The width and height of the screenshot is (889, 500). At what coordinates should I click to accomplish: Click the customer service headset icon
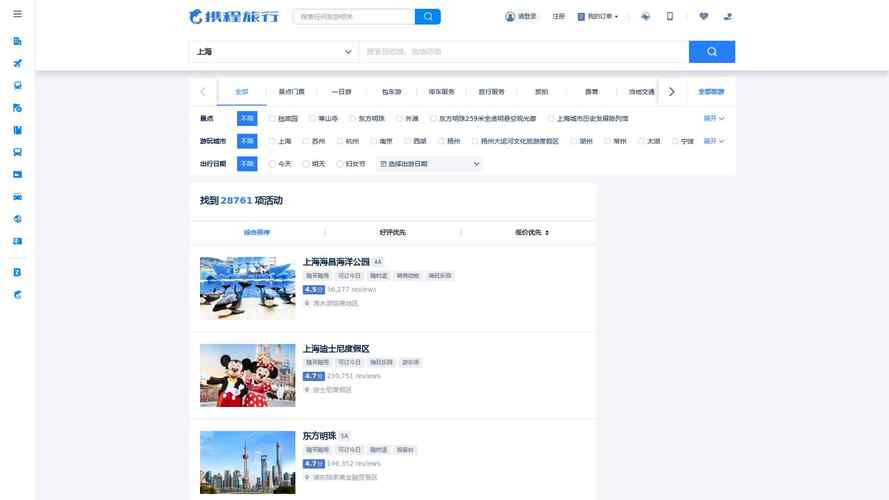point(645,16)
